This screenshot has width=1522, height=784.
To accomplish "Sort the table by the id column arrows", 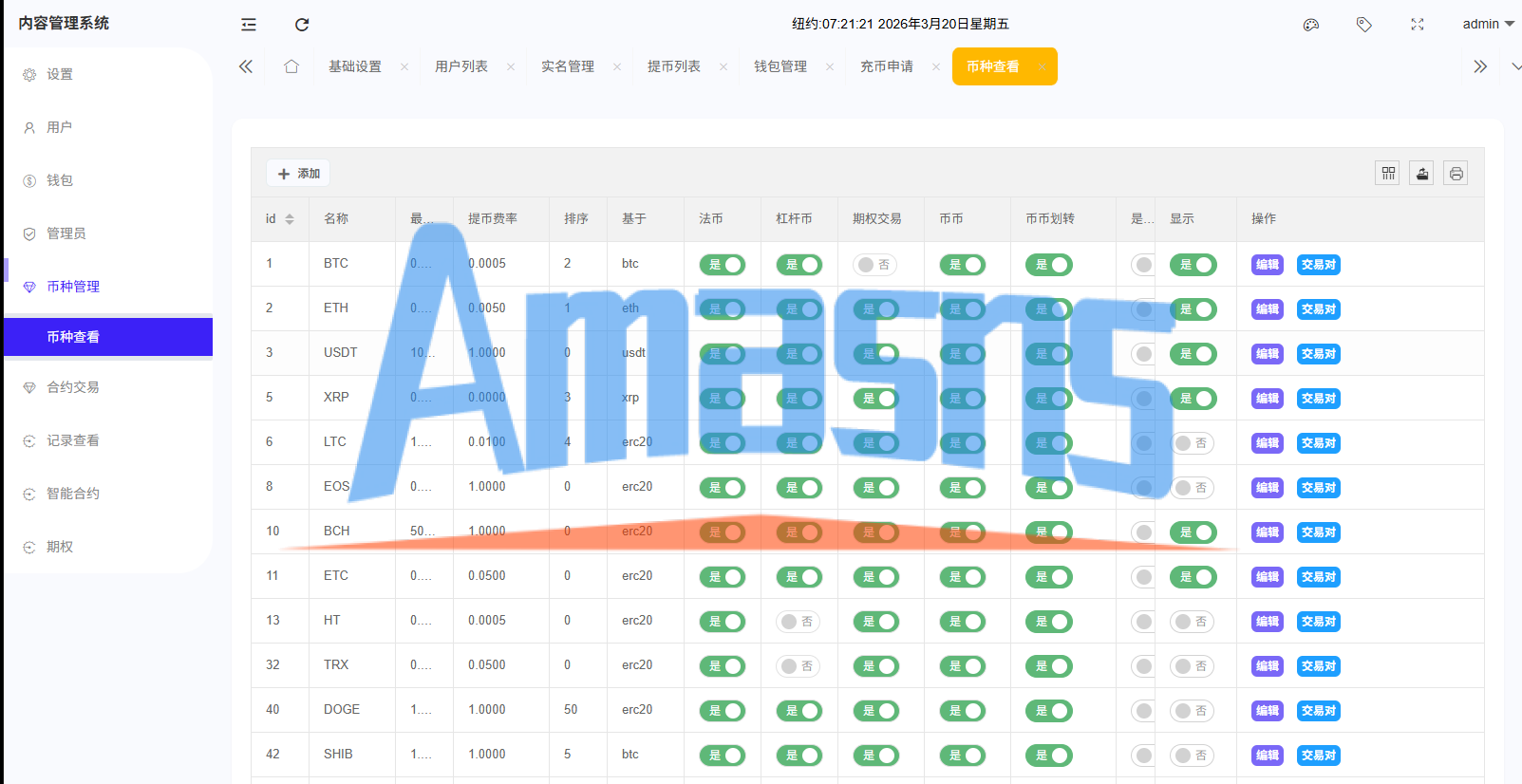I will [290, 219].
